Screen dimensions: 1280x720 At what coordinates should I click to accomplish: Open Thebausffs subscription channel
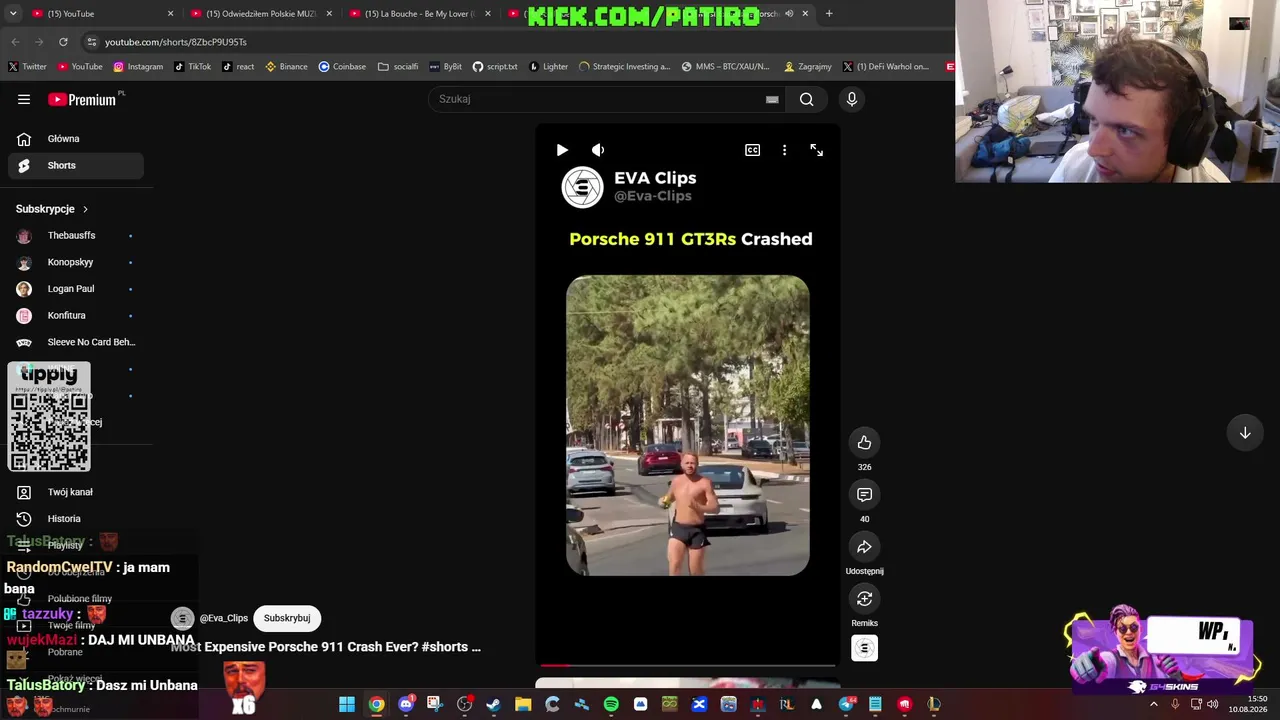click(x=76, y=235)
